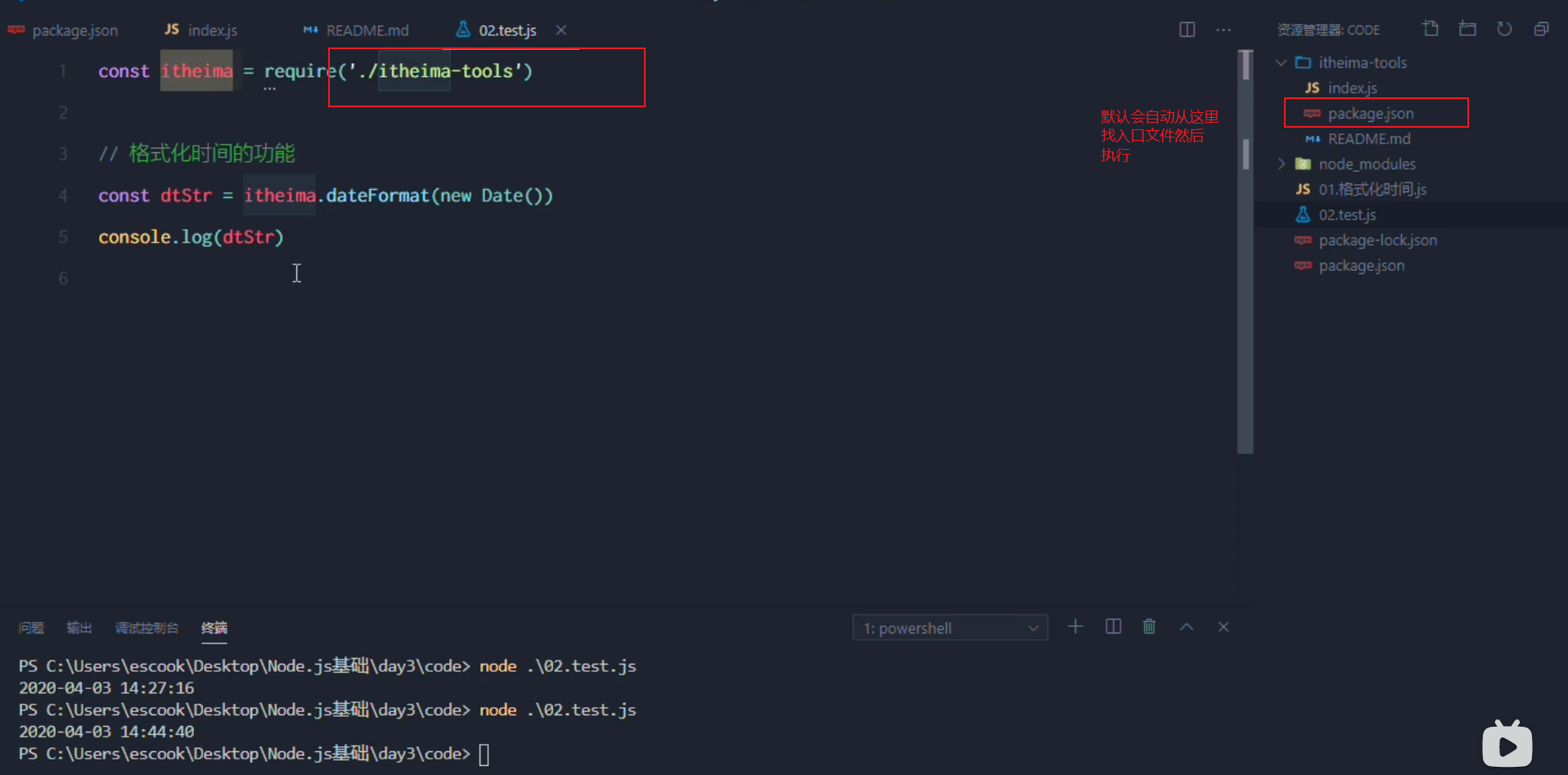
Task: Open package-lock.json in explorer
Action: (x=1377, y=240)
